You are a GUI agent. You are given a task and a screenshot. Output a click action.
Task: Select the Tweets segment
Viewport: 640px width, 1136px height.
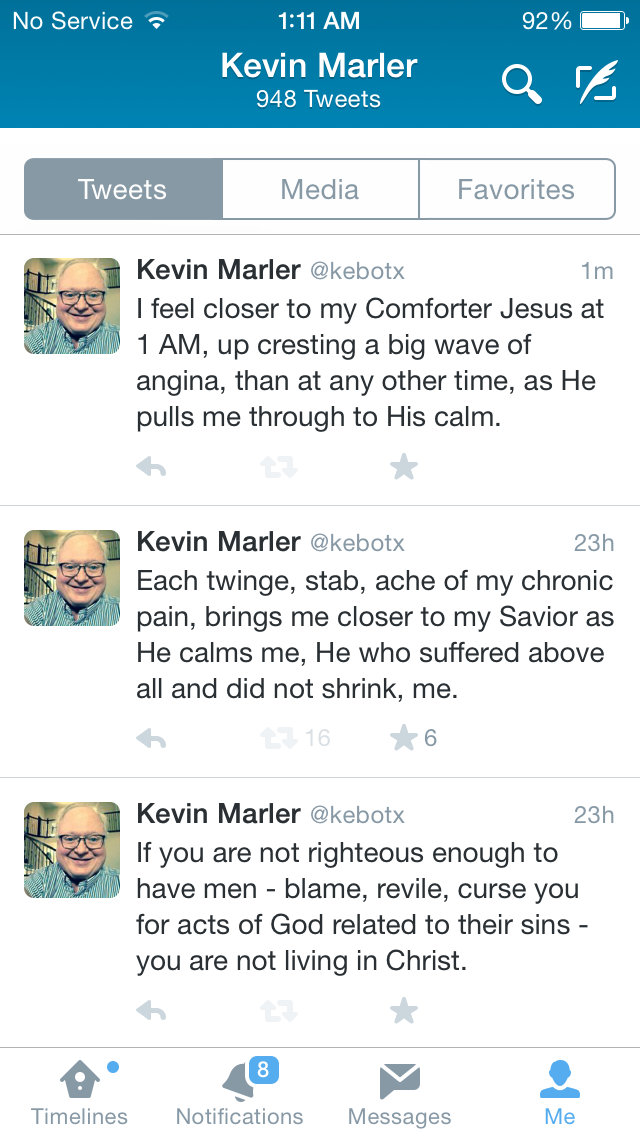[123, 189]
